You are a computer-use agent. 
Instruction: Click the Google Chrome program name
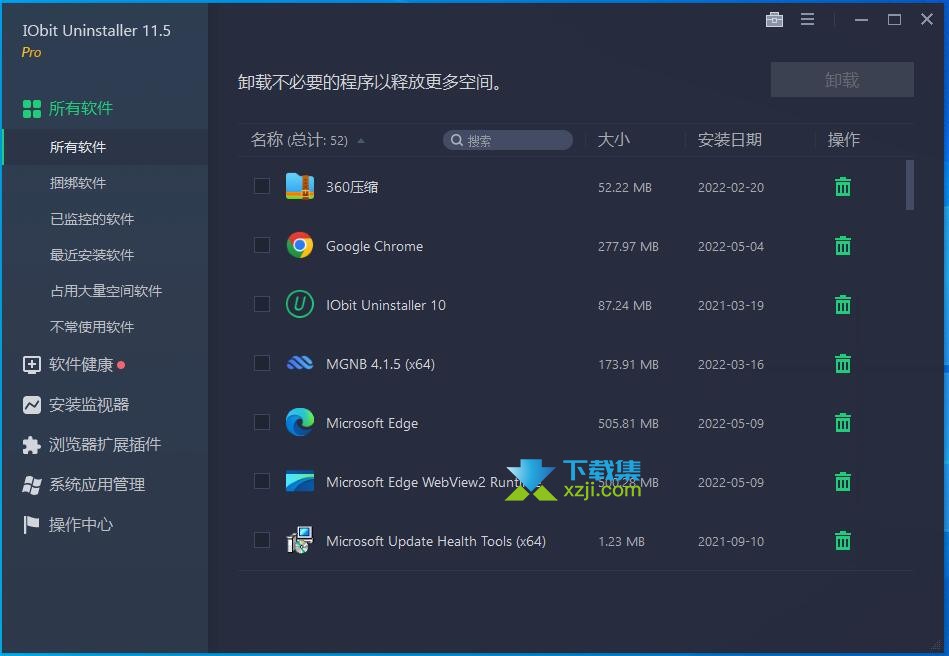[x=375, y=246]
